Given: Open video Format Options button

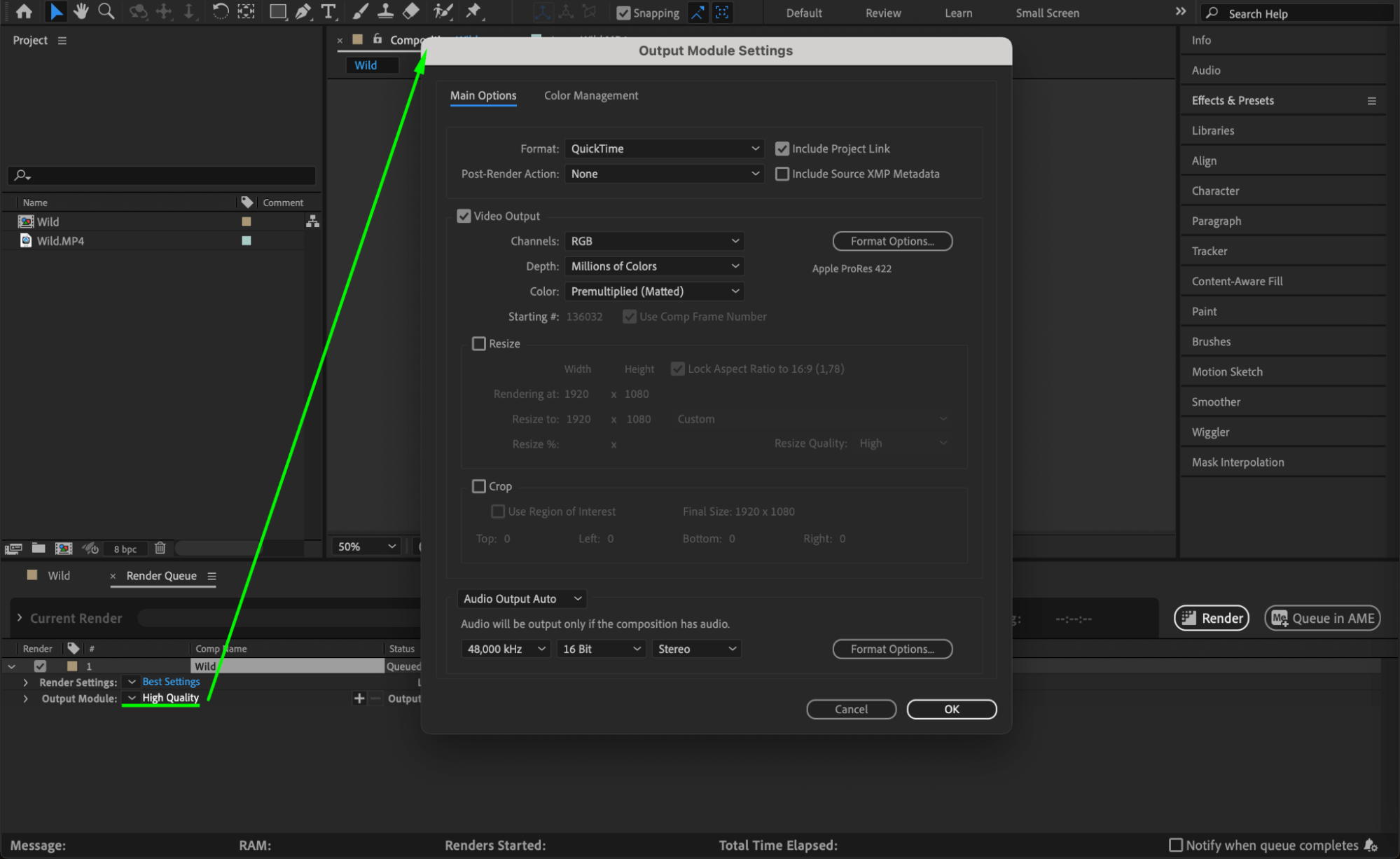Looking at the screenshot, I should tap(892, 241).
